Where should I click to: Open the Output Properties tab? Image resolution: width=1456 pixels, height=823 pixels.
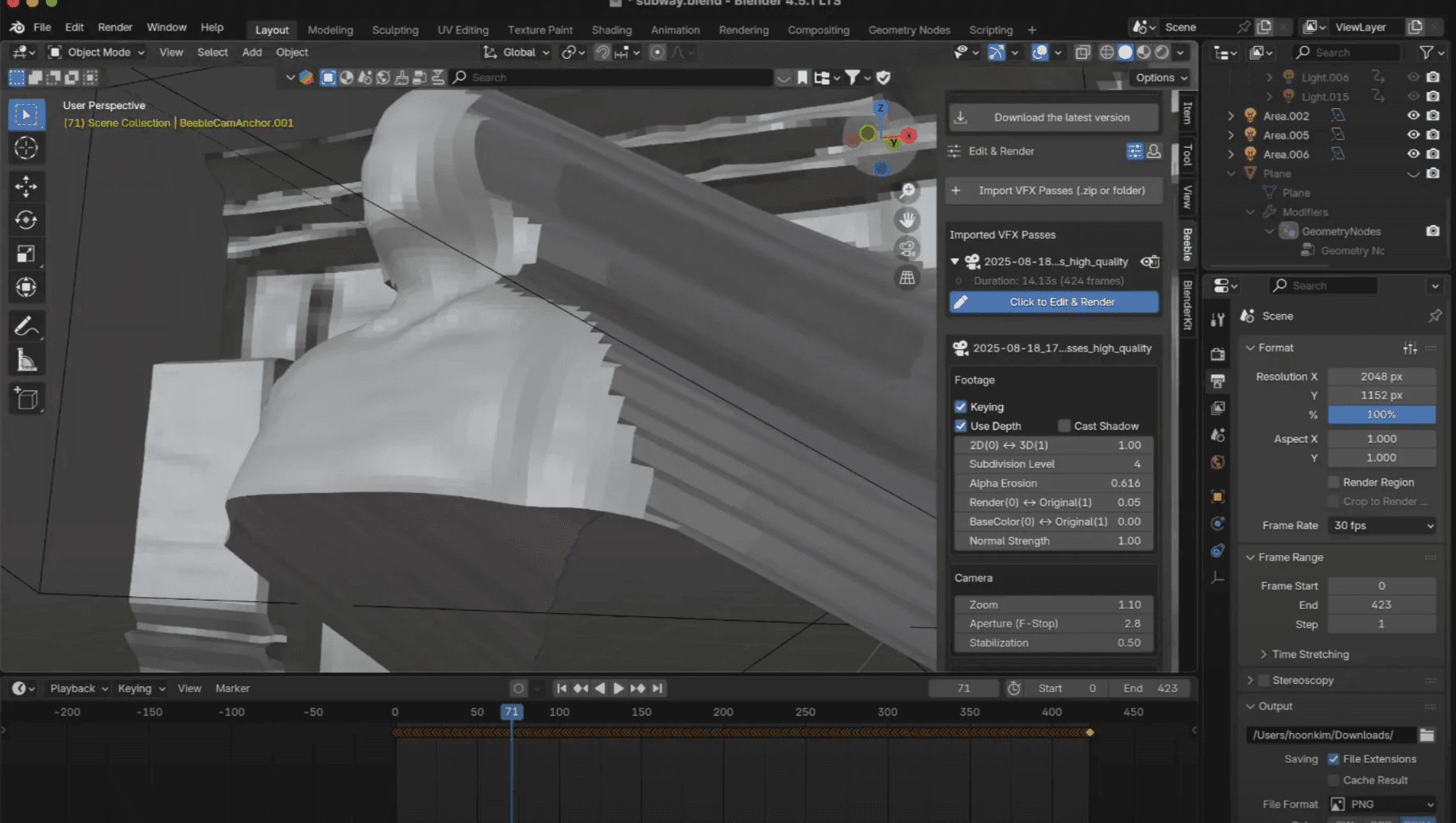(1218, 381)
